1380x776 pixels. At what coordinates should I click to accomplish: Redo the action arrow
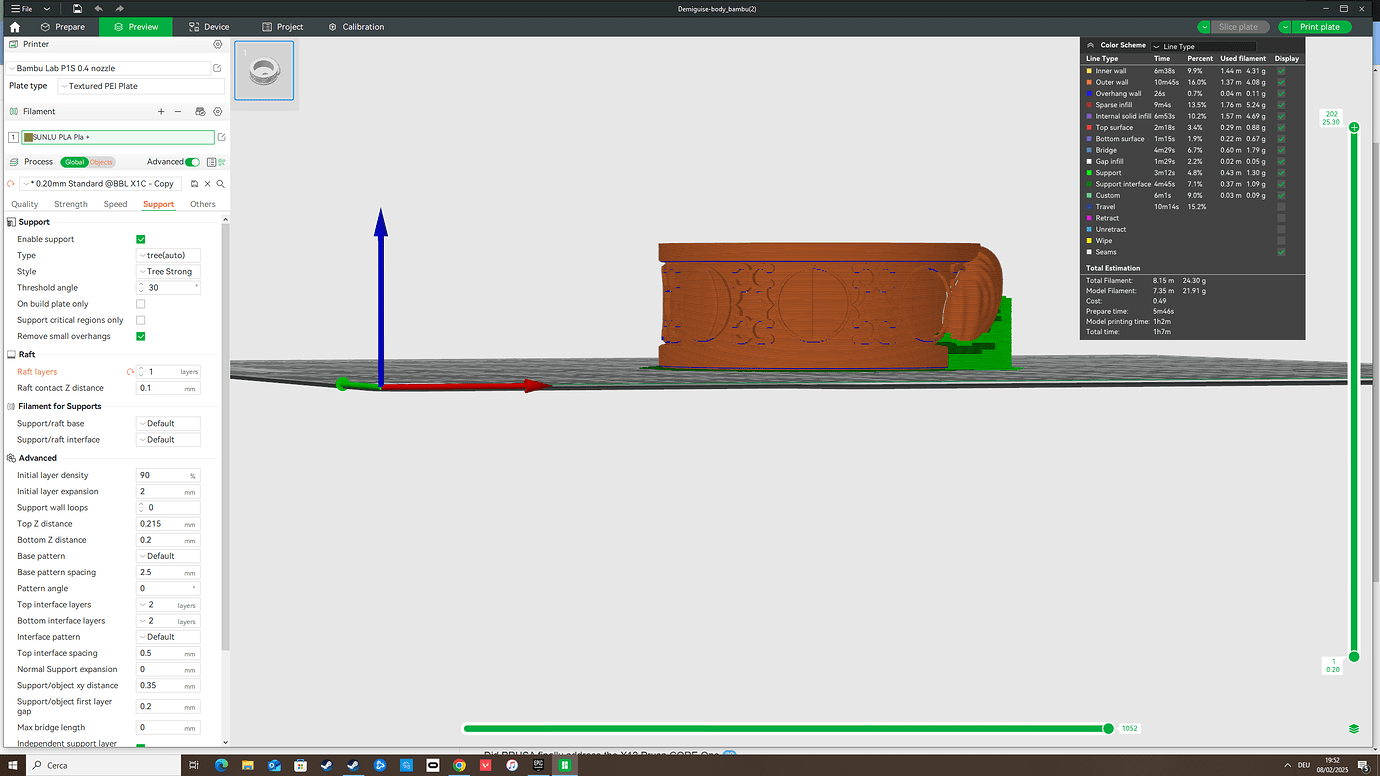[x=120, y=9]
